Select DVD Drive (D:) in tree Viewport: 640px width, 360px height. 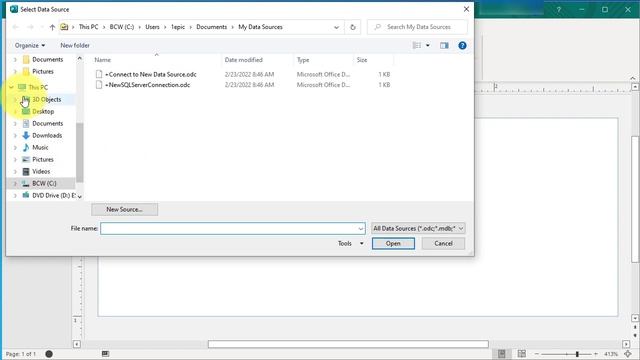[53, 196]
